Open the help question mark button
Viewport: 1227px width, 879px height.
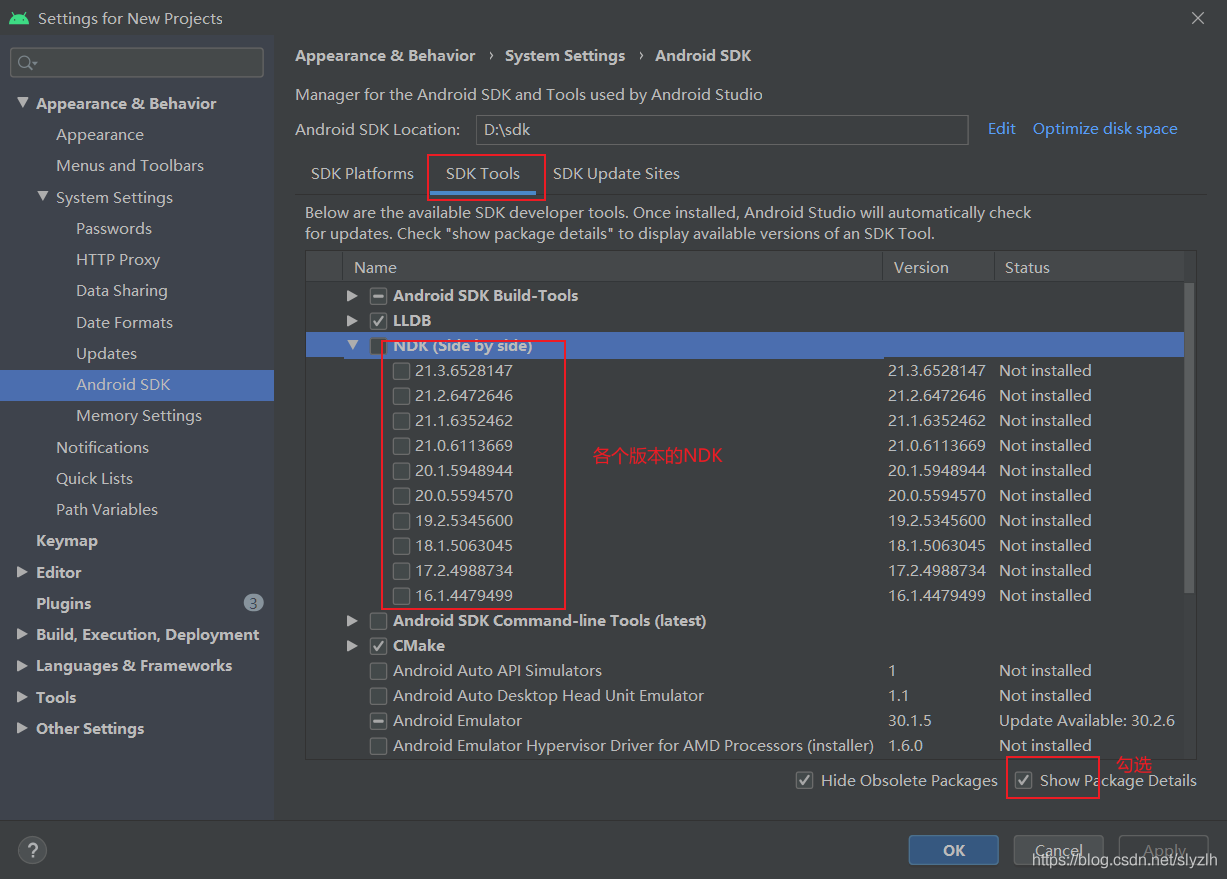click(x=32, y=851)
